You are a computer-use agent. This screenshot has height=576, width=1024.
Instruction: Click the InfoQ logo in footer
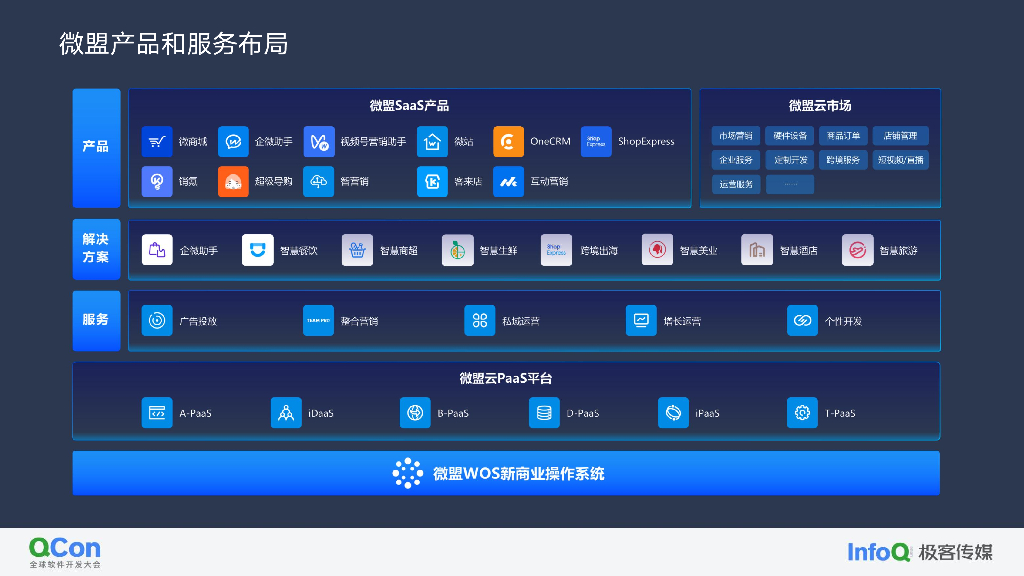(879, 552)
